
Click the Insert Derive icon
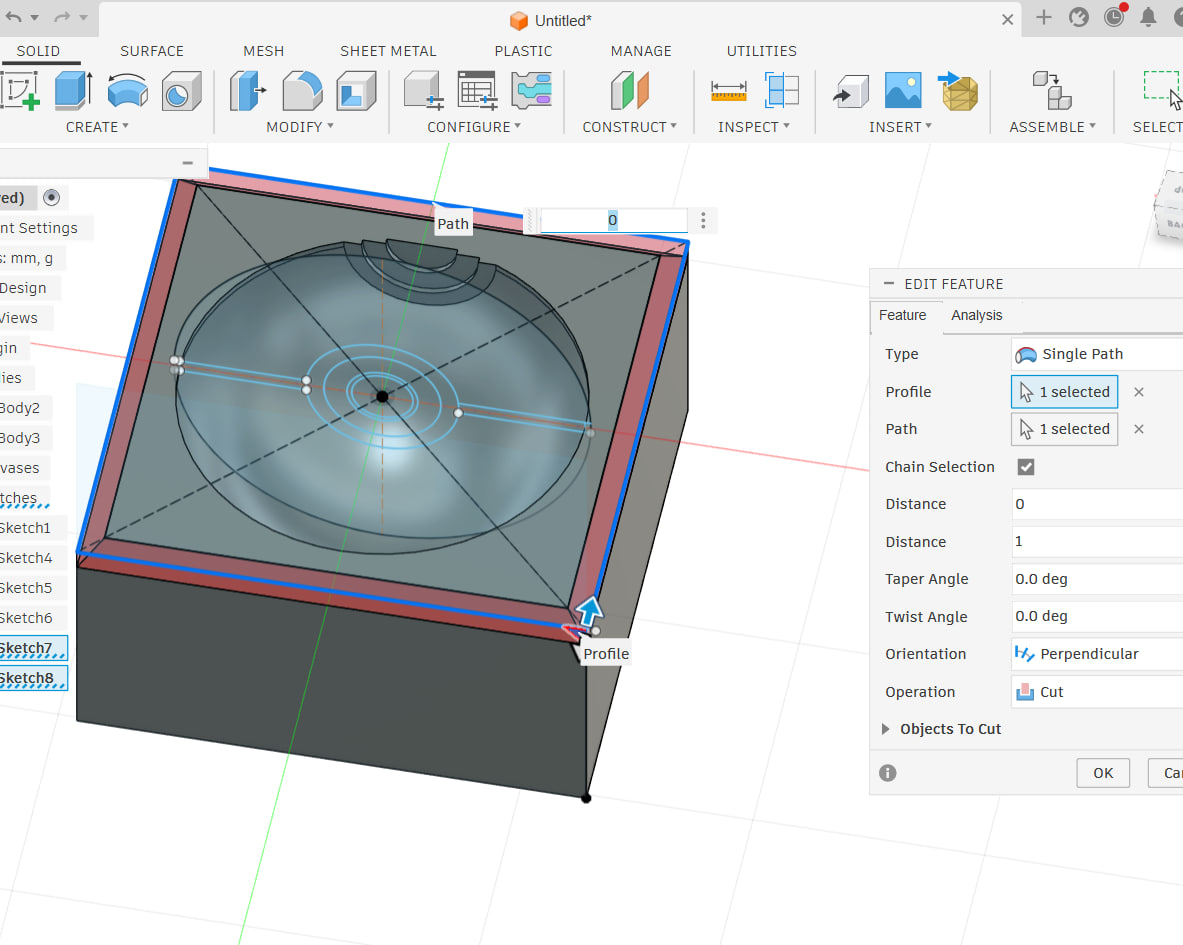[x=850, y=91]
